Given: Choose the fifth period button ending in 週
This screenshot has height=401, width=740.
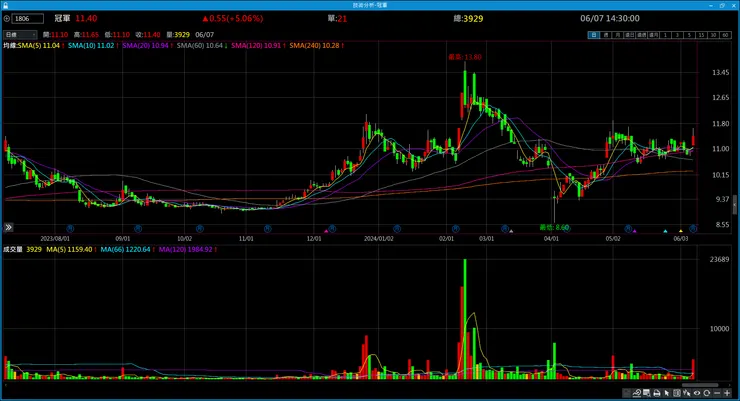Looking at the screenshot, I should point(642,35).
